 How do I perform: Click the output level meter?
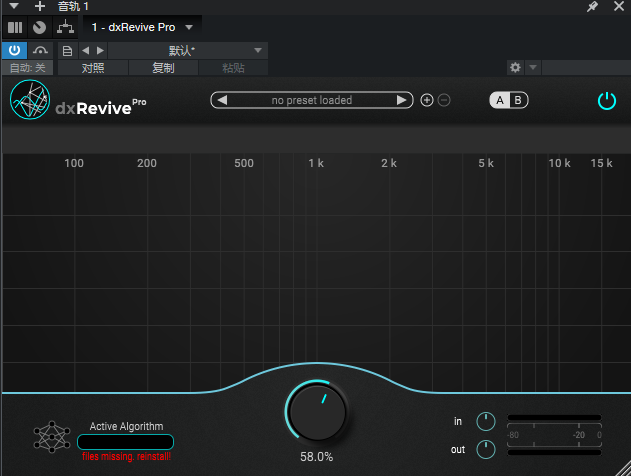coord(554,452)
